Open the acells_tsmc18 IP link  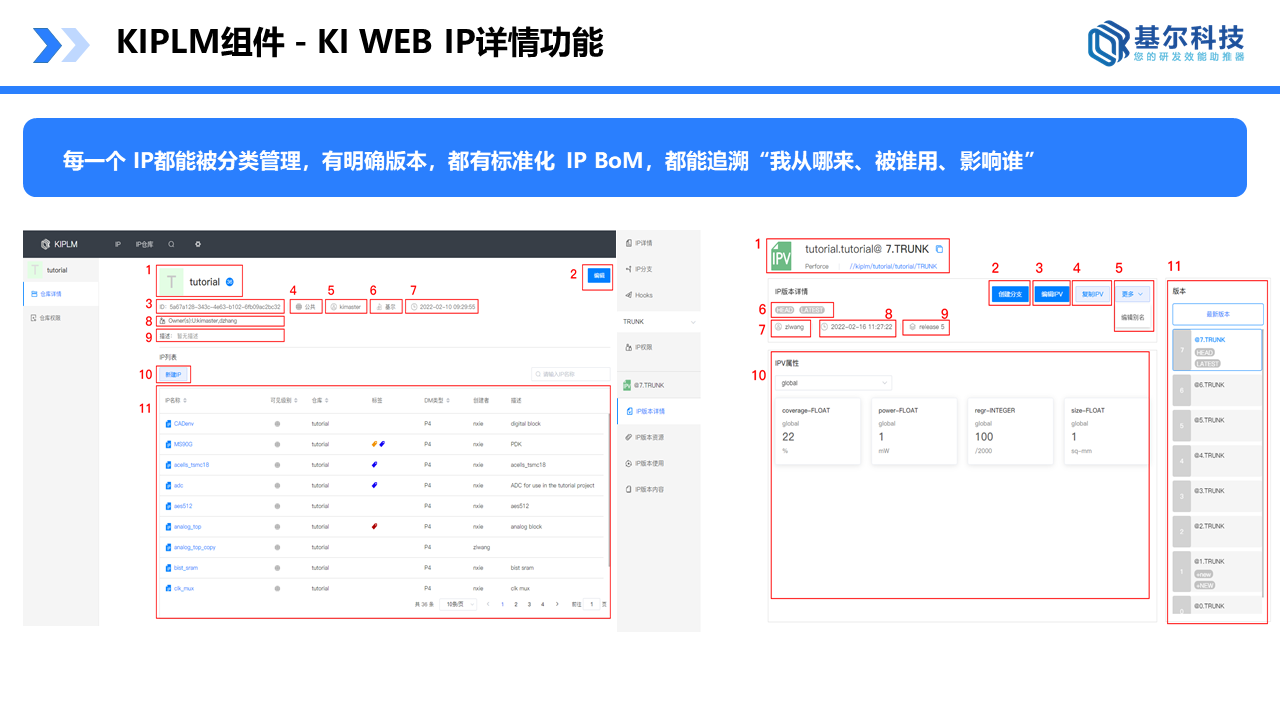pyautogui.click(x=191, y=465)
